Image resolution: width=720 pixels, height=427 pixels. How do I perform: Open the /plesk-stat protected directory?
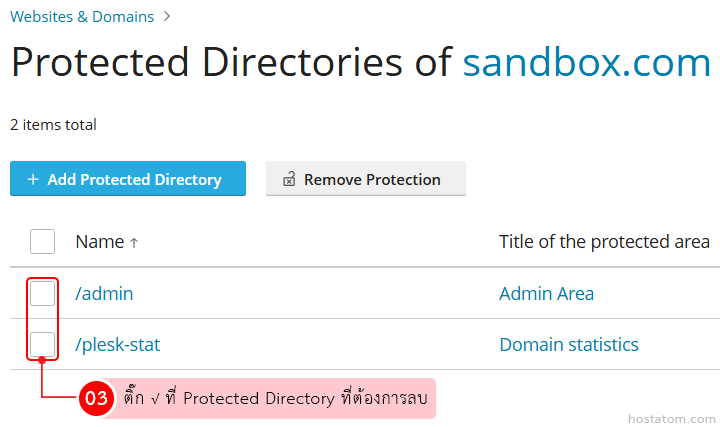point(117,345)
